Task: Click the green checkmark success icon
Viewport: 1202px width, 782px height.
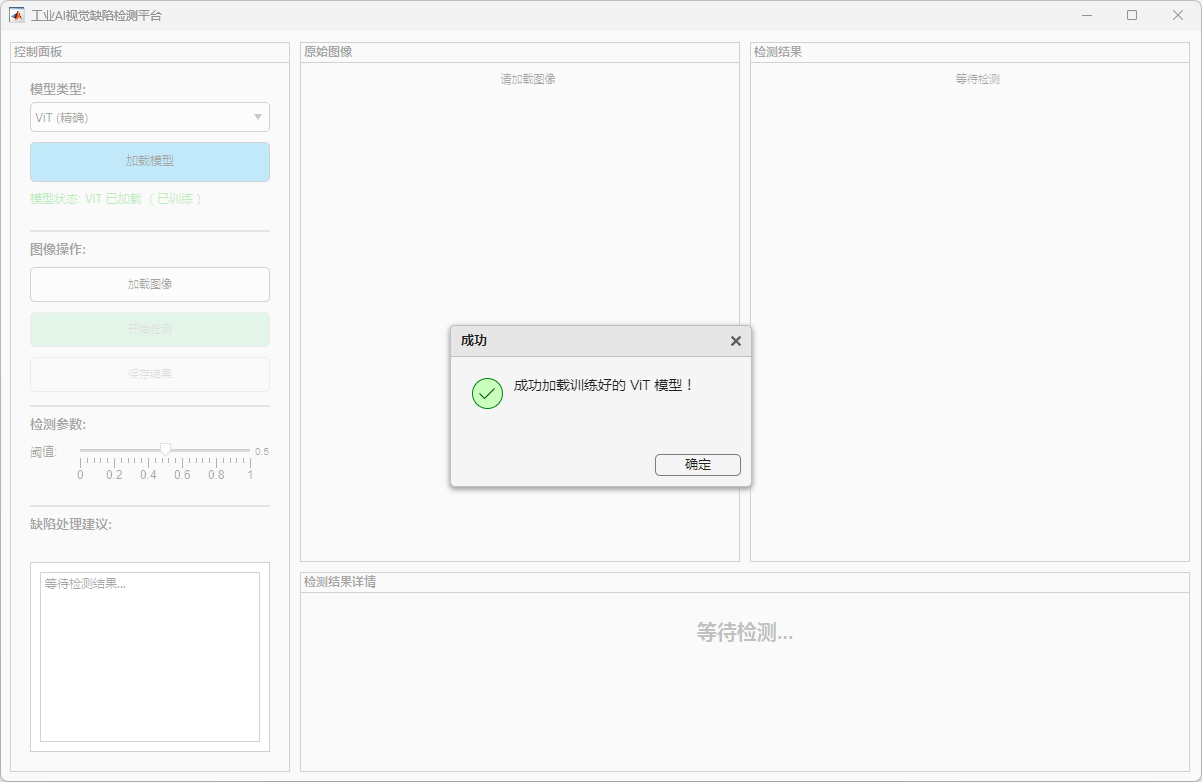Action: click(x=487, y=393)
